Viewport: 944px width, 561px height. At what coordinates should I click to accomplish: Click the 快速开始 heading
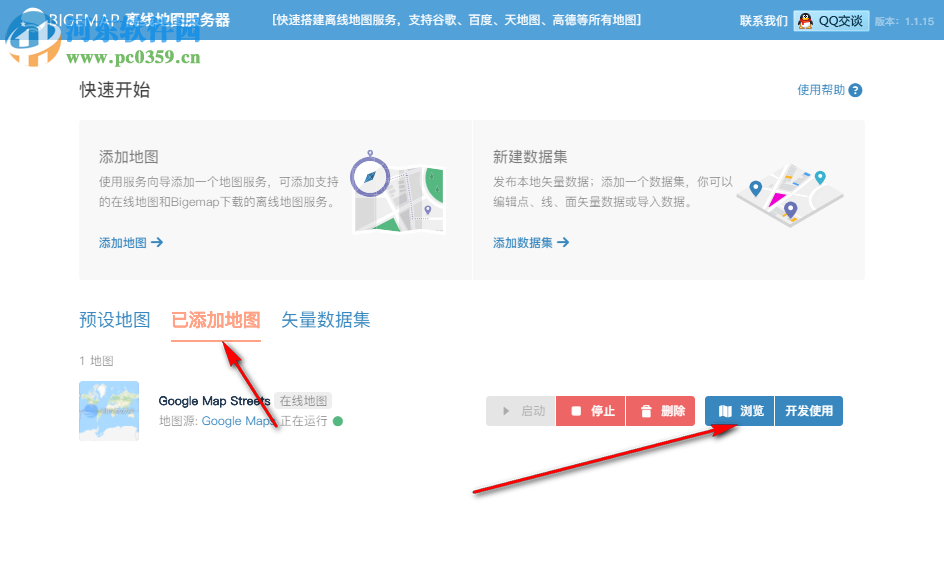(x=114, y=90)
